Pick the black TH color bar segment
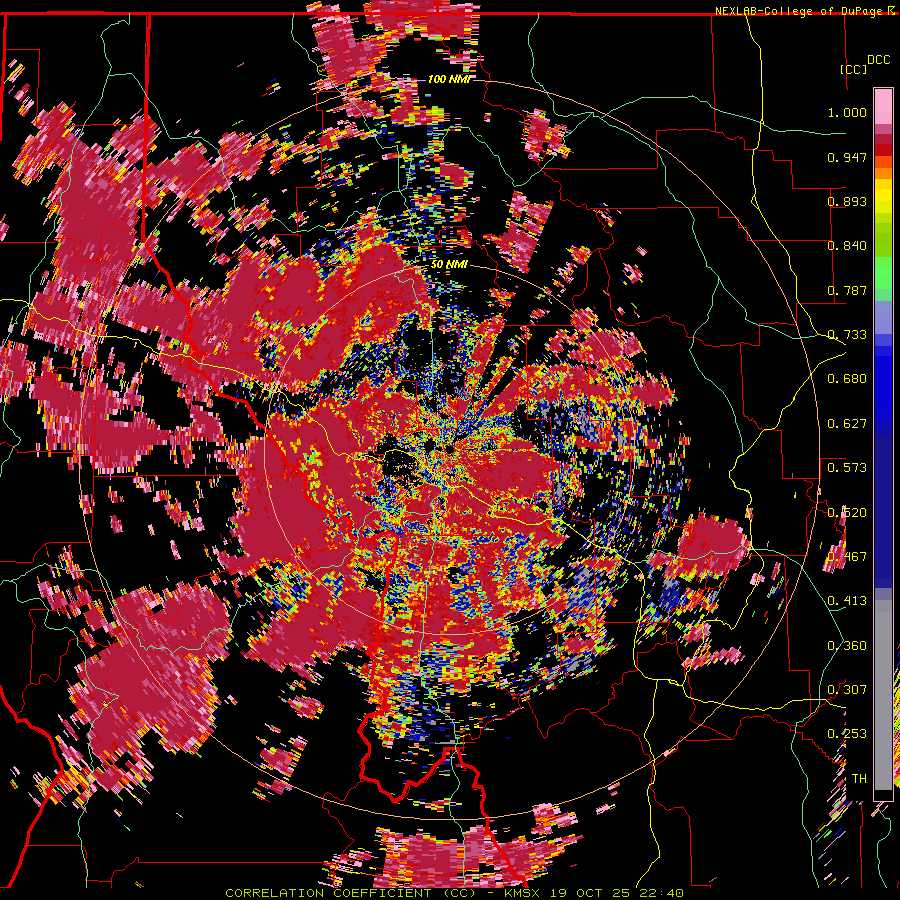The image size is (900, 900). 883,795
